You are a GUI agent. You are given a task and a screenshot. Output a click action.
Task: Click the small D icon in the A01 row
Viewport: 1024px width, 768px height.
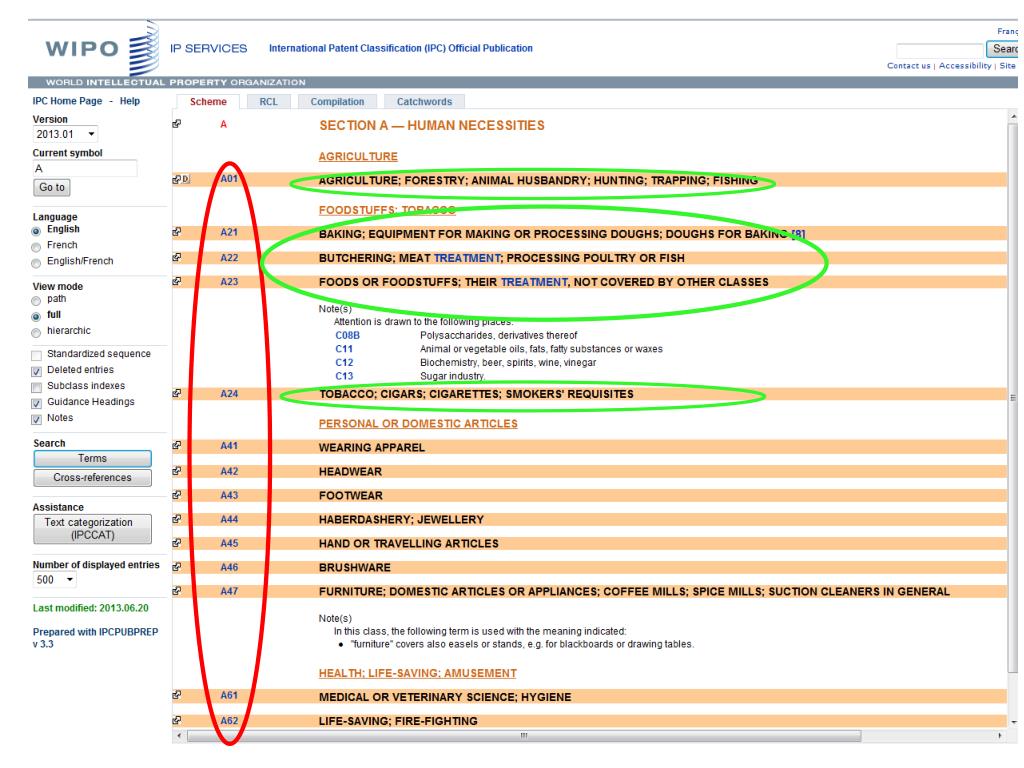185,179
